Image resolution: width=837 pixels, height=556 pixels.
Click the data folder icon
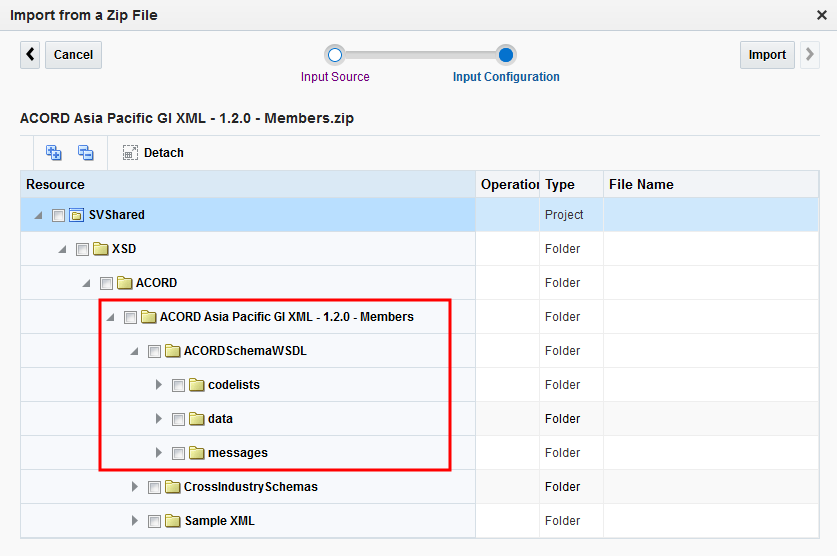[x=196, y=419]
